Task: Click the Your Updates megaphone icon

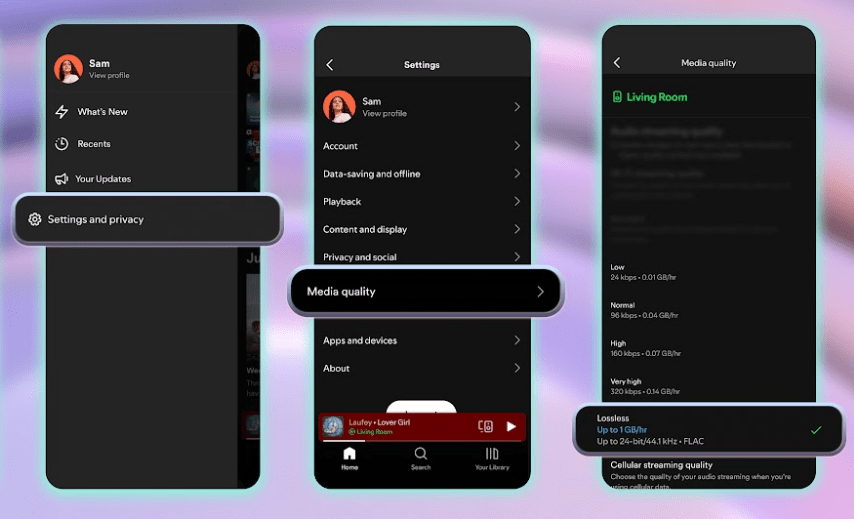Action: [61, 179]
